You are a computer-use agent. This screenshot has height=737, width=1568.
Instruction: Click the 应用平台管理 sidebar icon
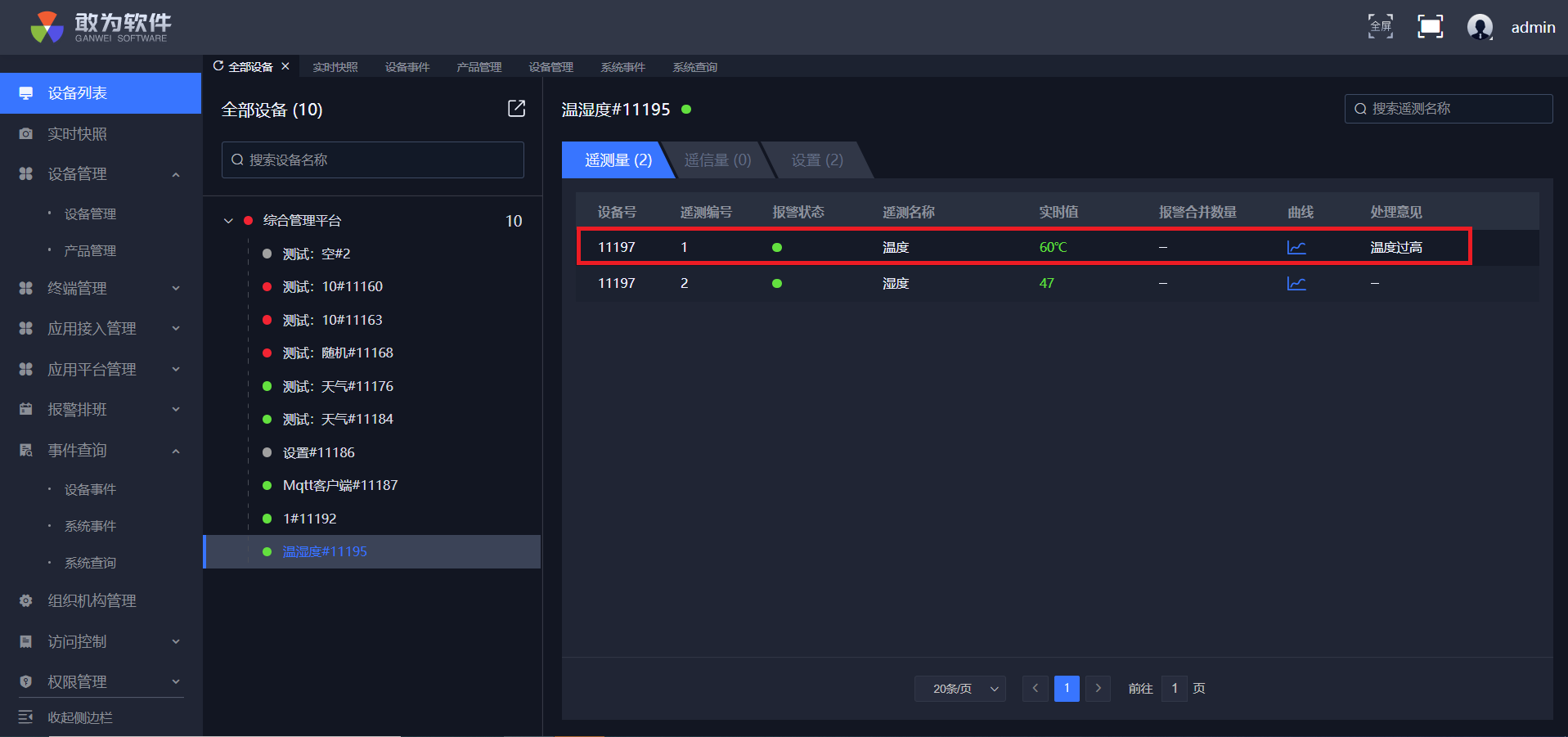pos(26,369)
